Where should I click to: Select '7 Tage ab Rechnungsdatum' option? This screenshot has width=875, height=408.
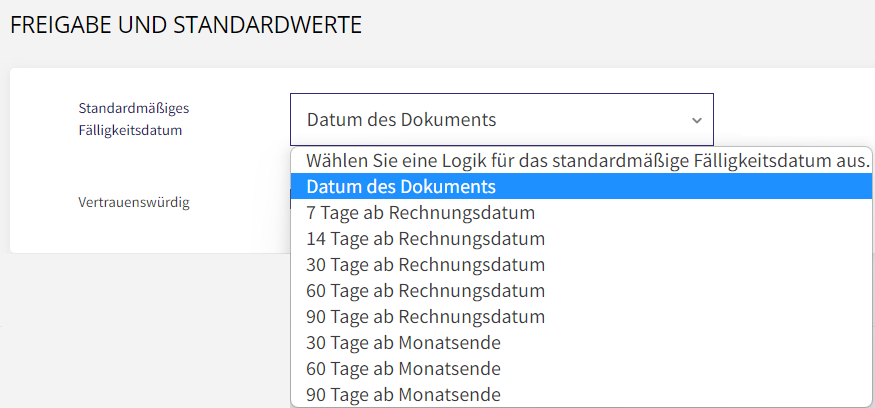tap(581, 213)
